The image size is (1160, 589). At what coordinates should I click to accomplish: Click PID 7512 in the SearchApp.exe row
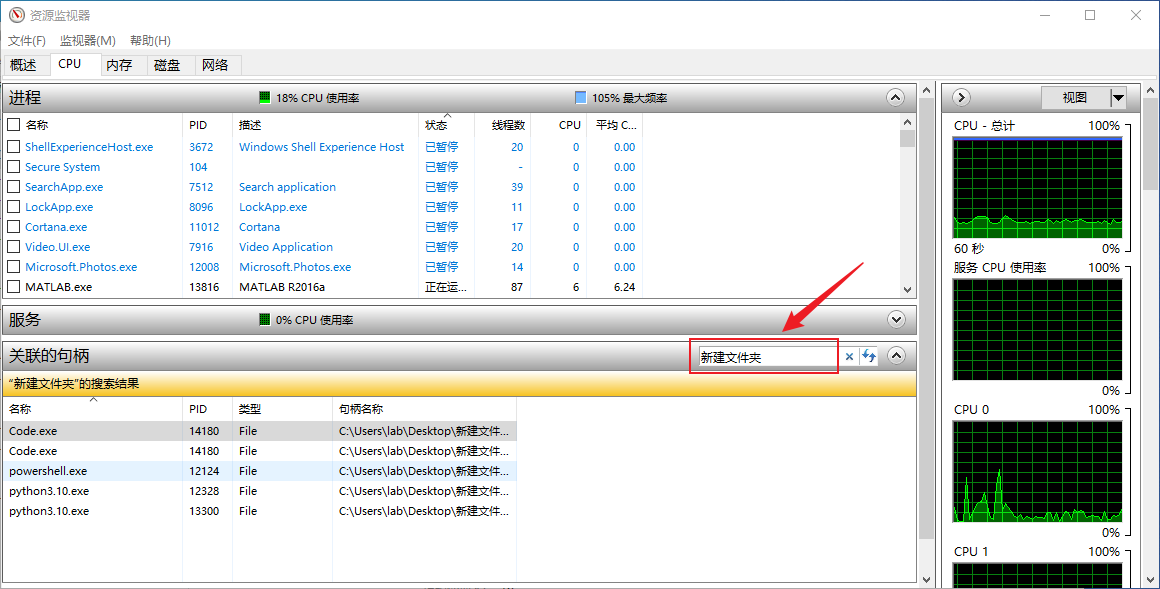201,186
